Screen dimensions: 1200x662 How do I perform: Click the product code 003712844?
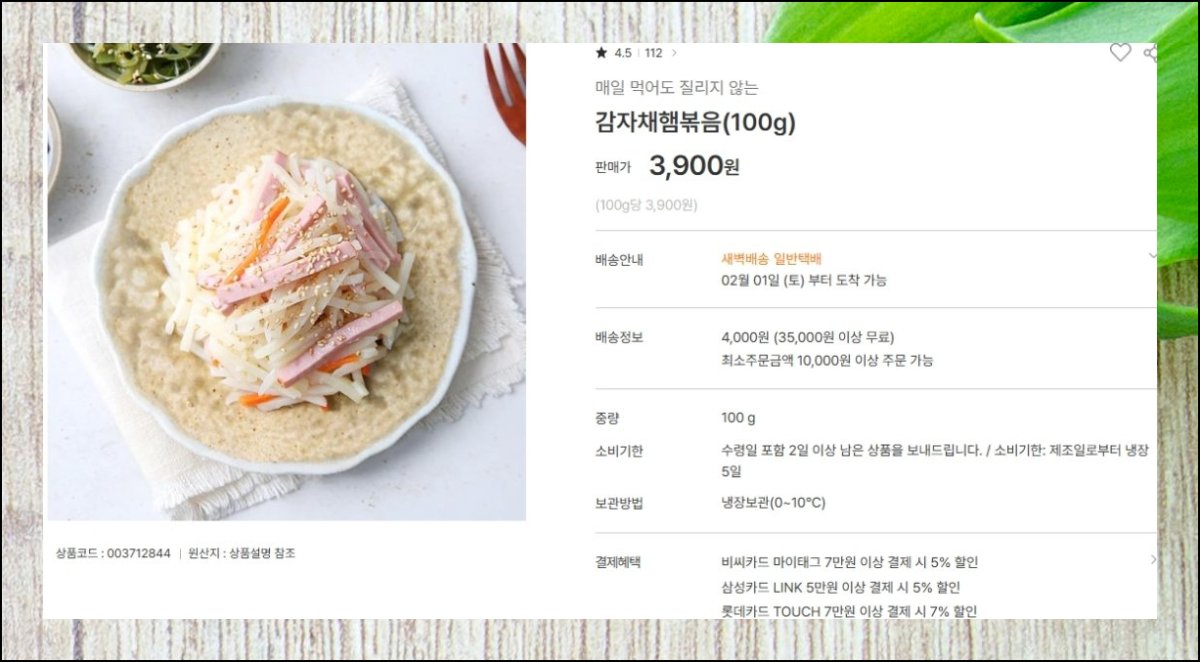pos(113,553)
